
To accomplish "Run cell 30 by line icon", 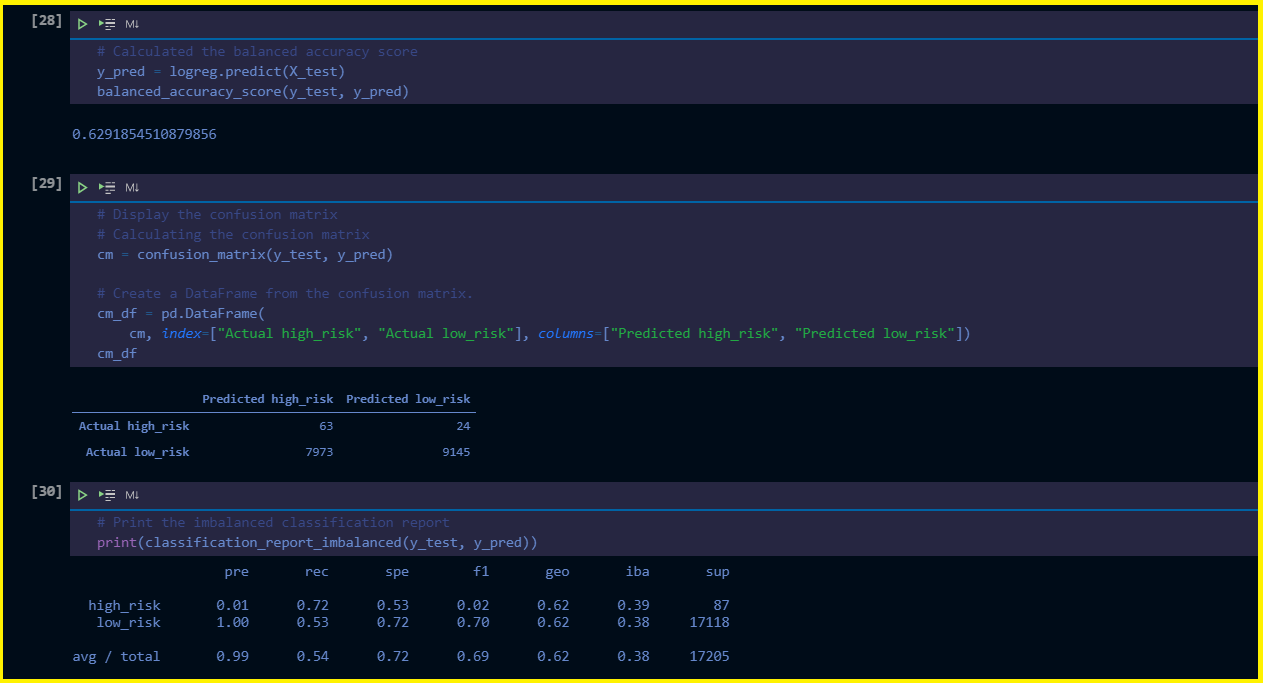I will point(107,495).
